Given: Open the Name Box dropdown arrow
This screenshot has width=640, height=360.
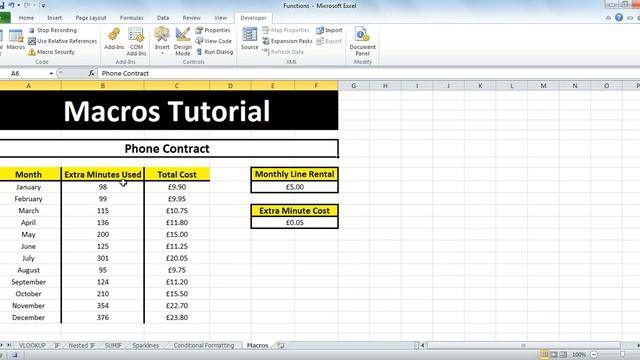Looking at the screenshot, I should point(51,73).
